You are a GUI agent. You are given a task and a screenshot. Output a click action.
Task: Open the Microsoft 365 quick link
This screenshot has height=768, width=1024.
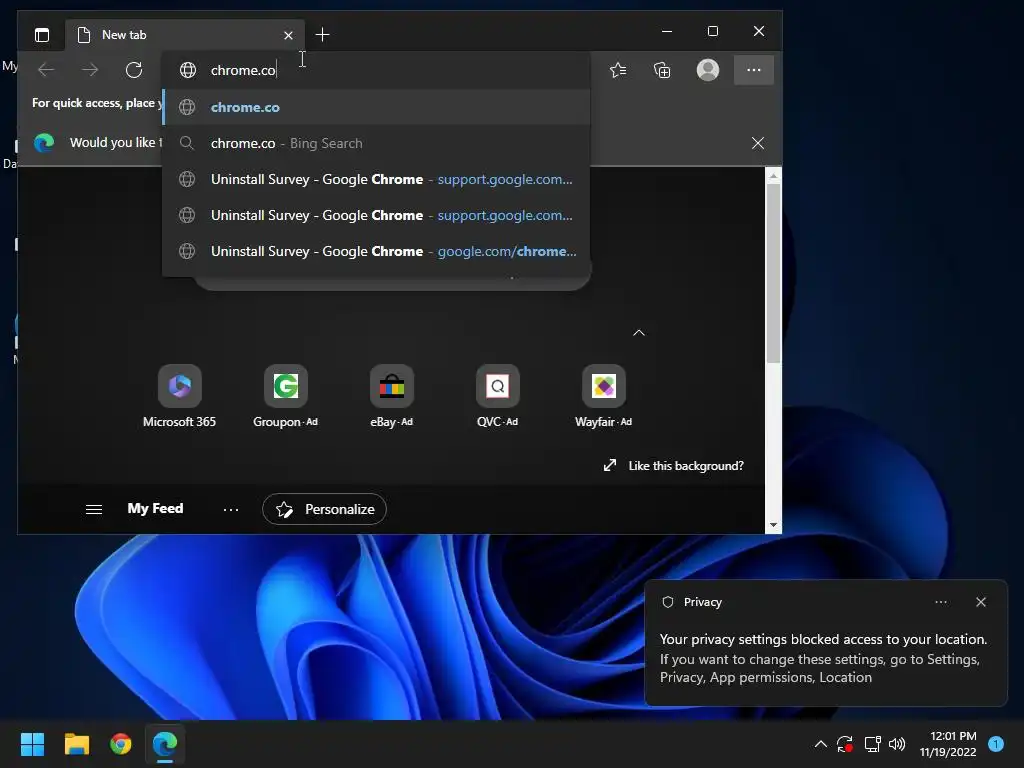180,396
